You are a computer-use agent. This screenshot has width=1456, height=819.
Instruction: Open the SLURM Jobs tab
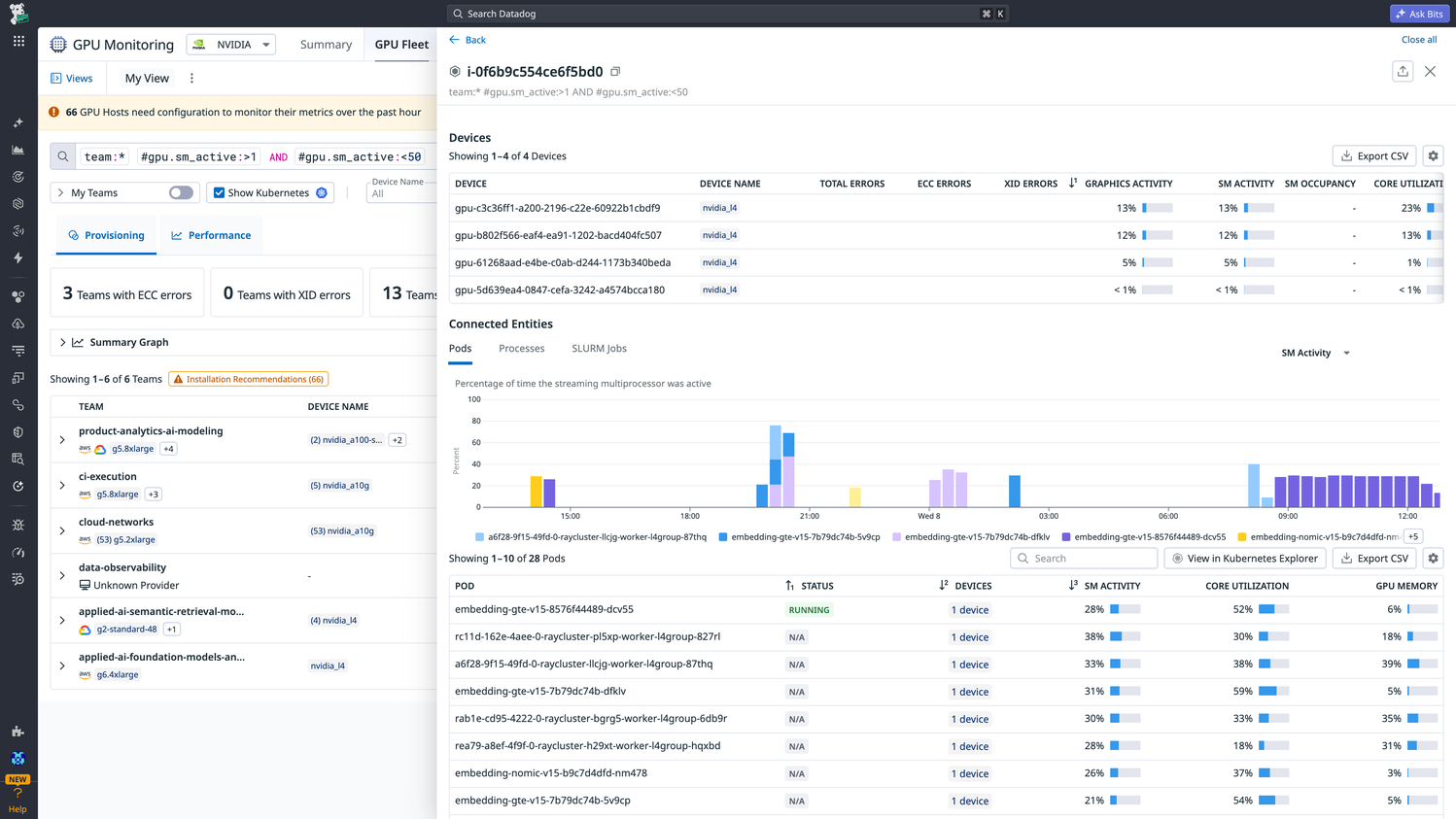coord(599,349)
